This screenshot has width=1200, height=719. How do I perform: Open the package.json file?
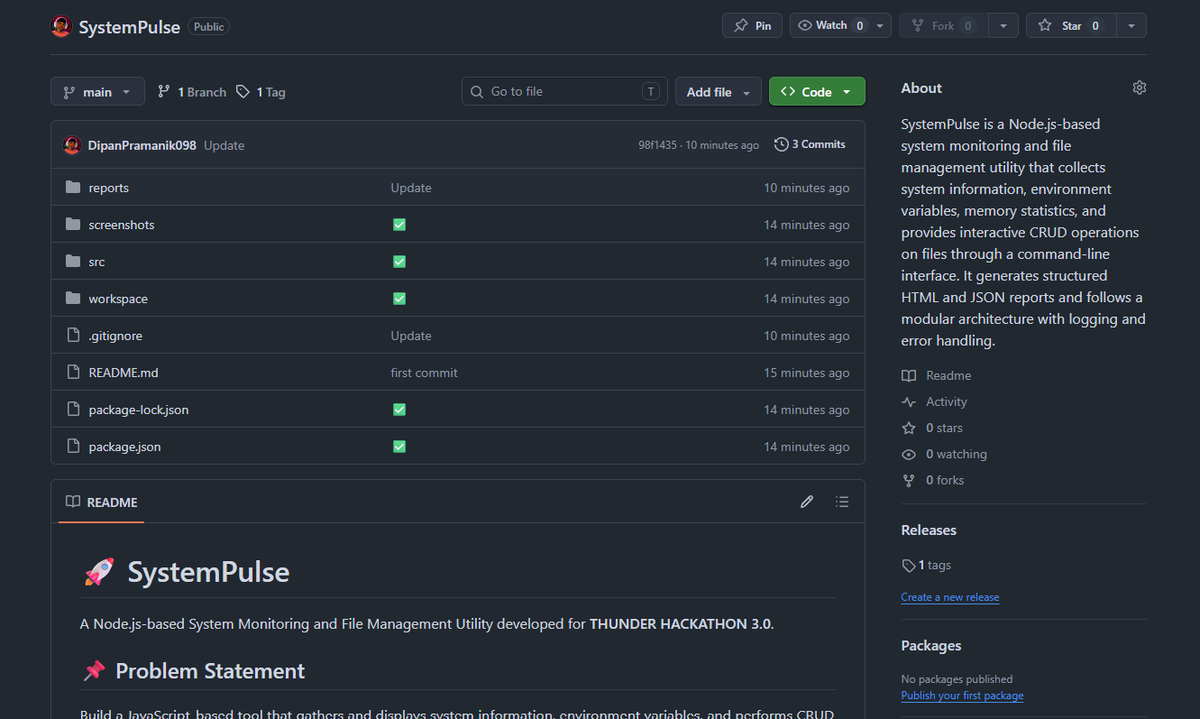tap(125, 447)
